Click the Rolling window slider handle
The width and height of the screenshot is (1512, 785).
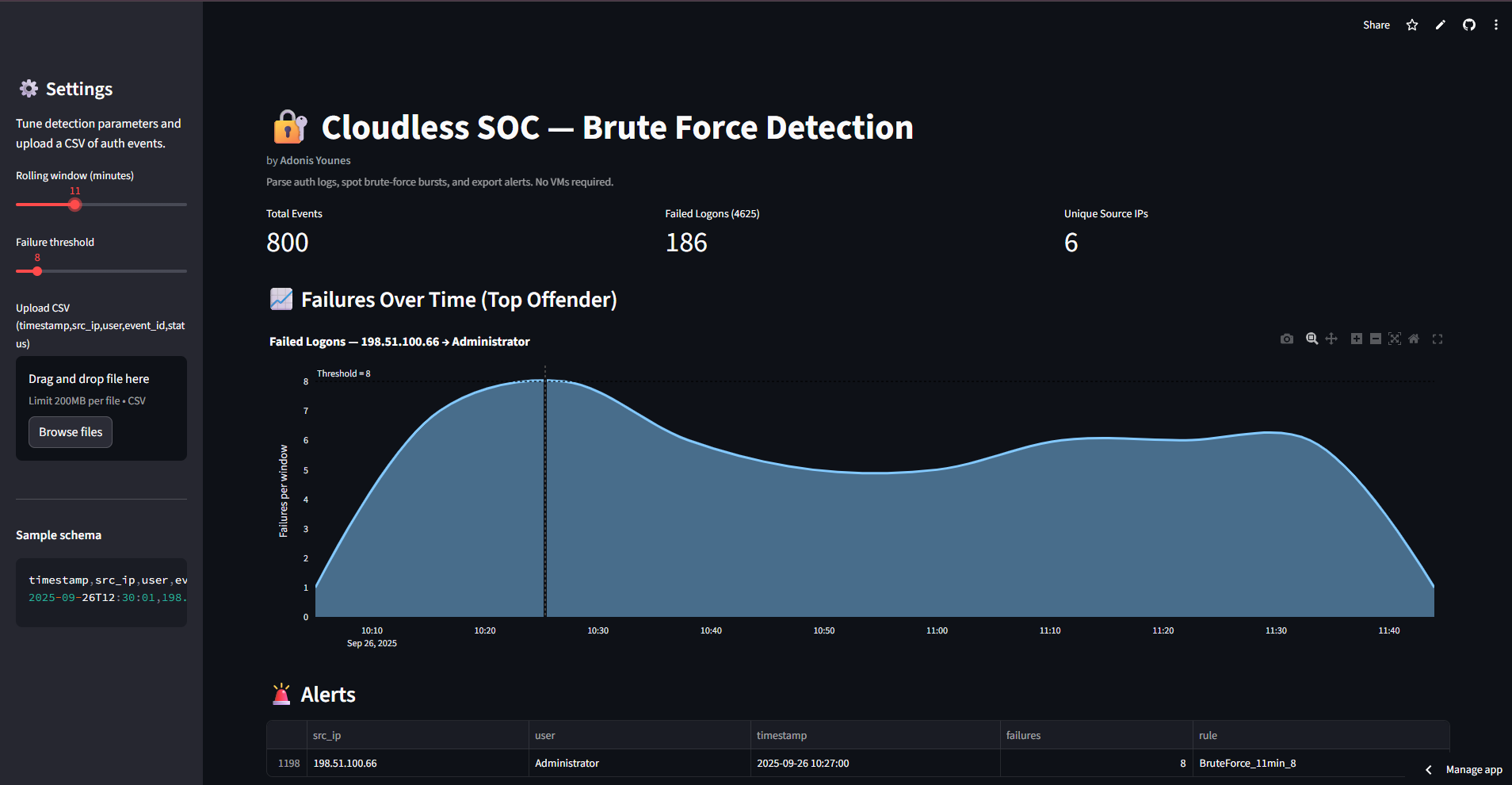coord(75,205)
